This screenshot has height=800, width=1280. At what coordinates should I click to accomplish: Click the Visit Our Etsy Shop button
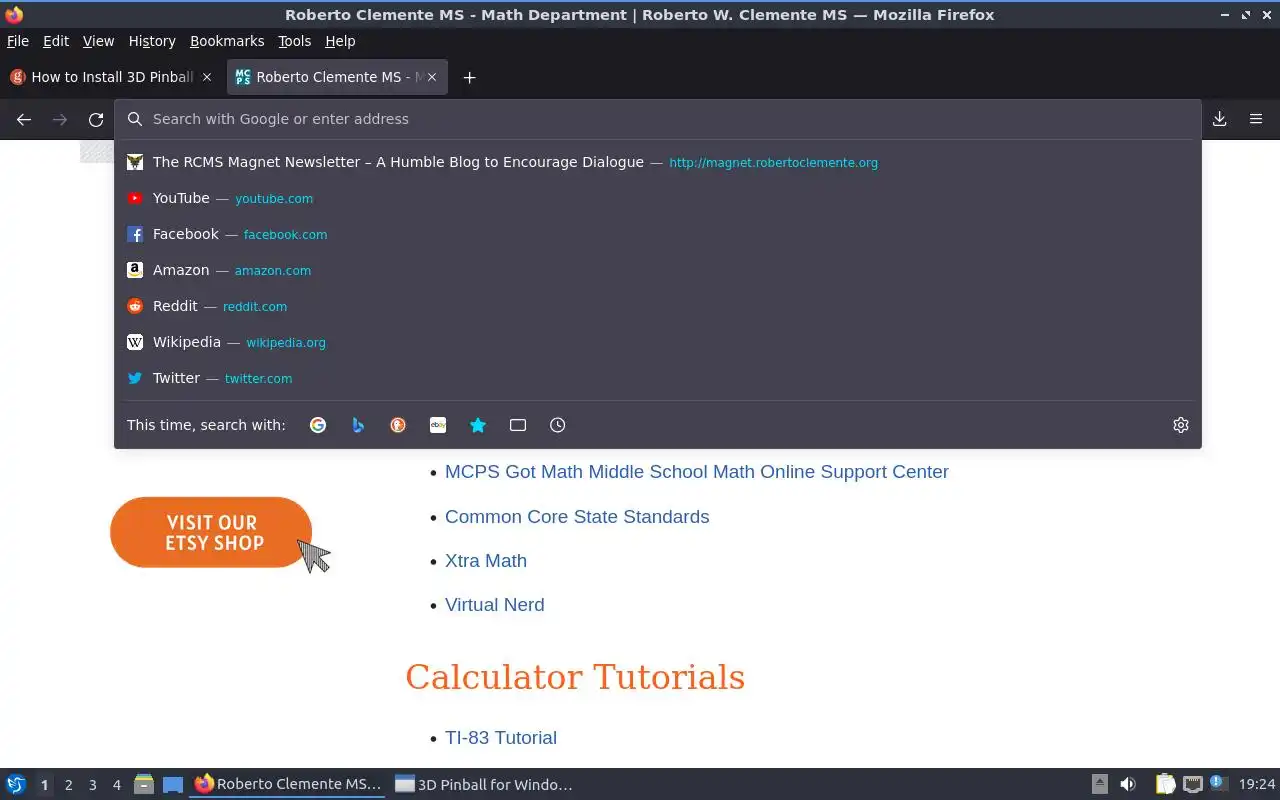coord(211,532)
